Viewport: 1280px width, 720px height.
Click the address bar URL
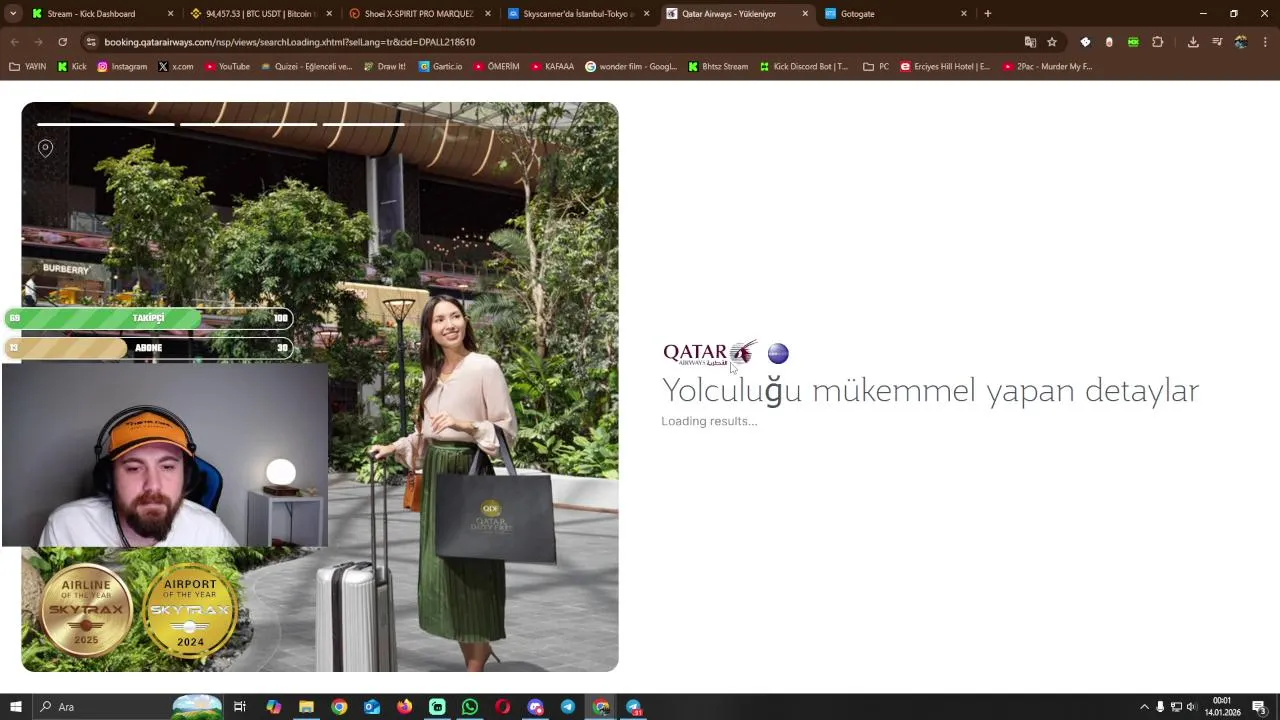click(x=290, y=42)
